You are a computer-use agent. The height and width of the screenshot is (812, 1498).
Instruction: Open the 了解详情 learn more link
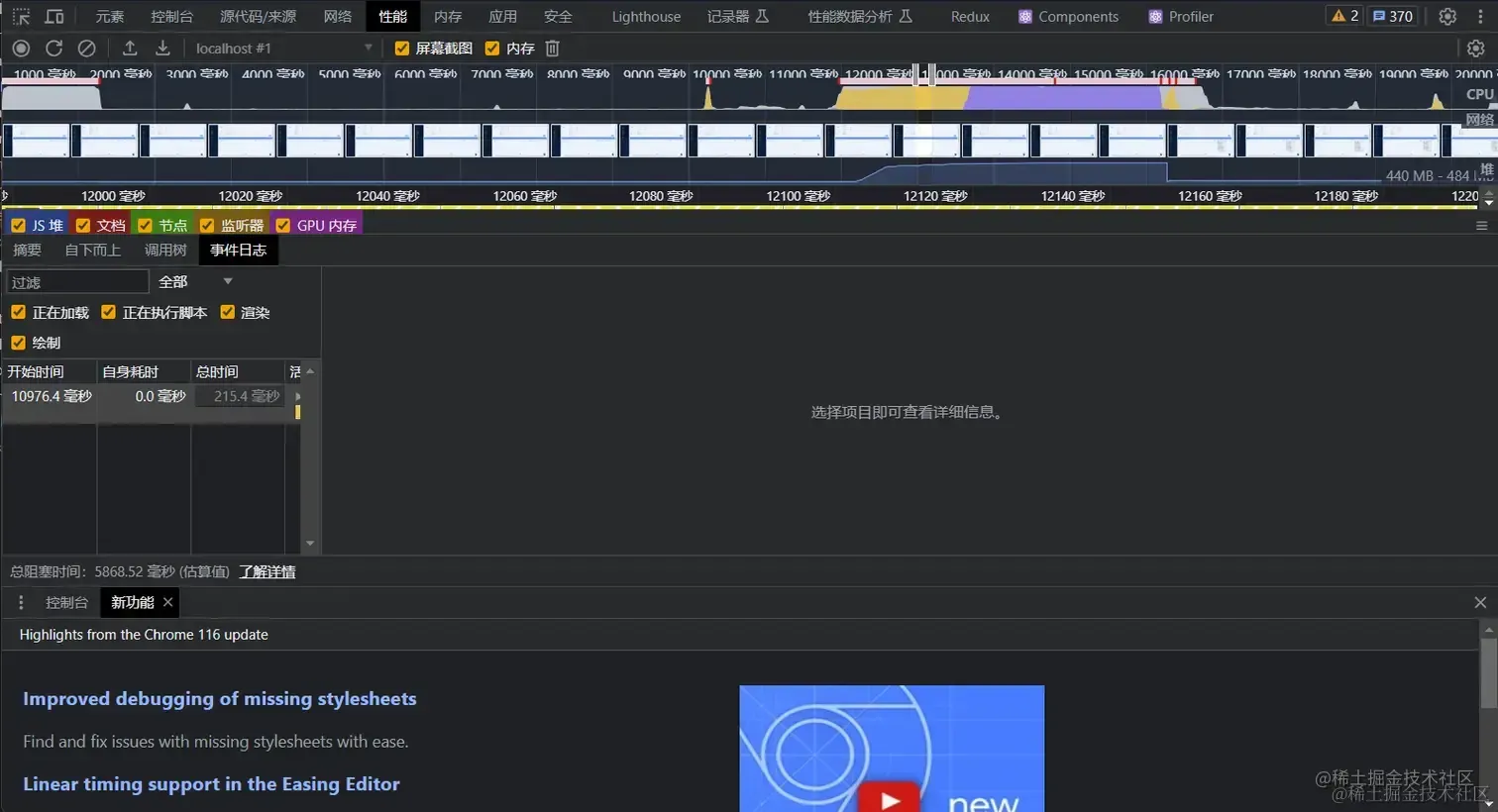(x=267, y=571)
